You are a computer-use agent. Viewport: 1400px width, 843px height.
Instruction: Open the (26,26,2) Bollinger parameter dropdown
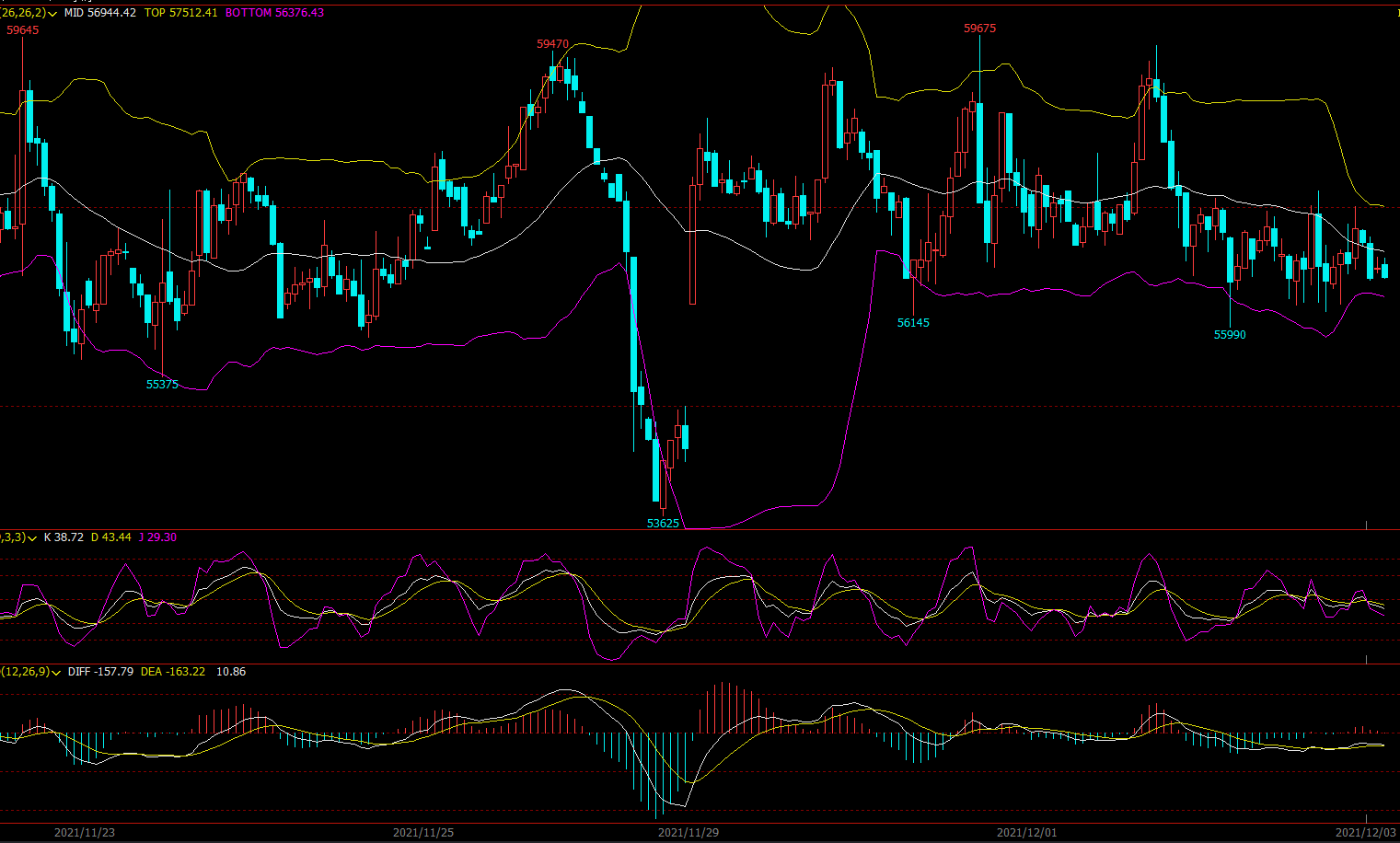[52, 14]
